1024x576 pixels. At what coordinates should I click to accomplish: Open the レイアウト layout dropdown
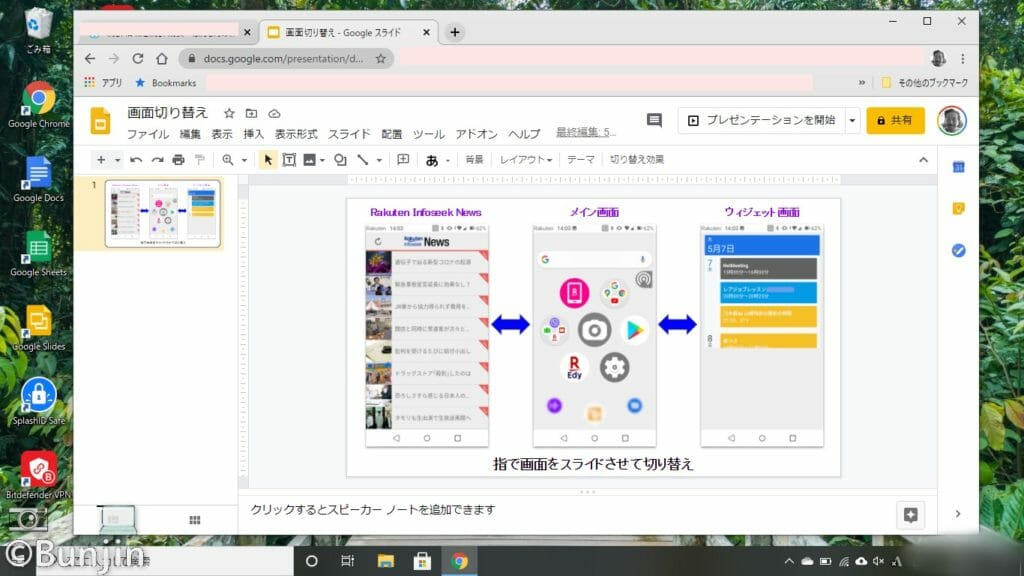coord(526,160)
